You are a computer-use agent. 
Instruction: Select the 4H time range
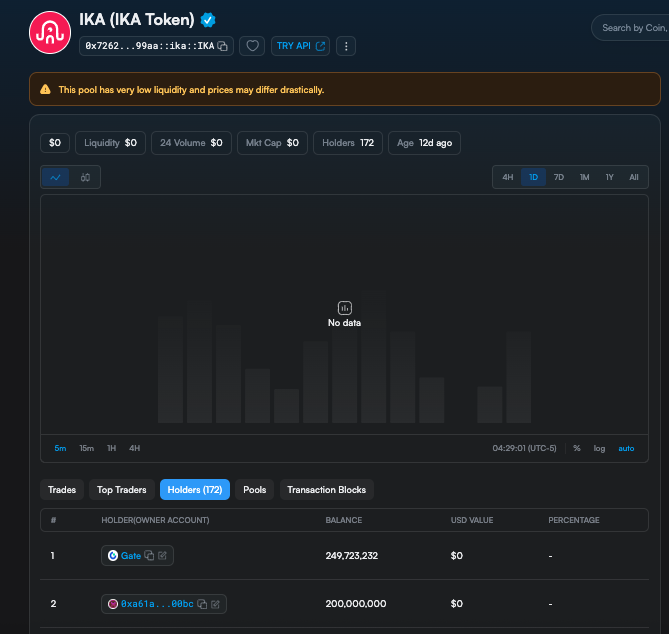[508, 177]
